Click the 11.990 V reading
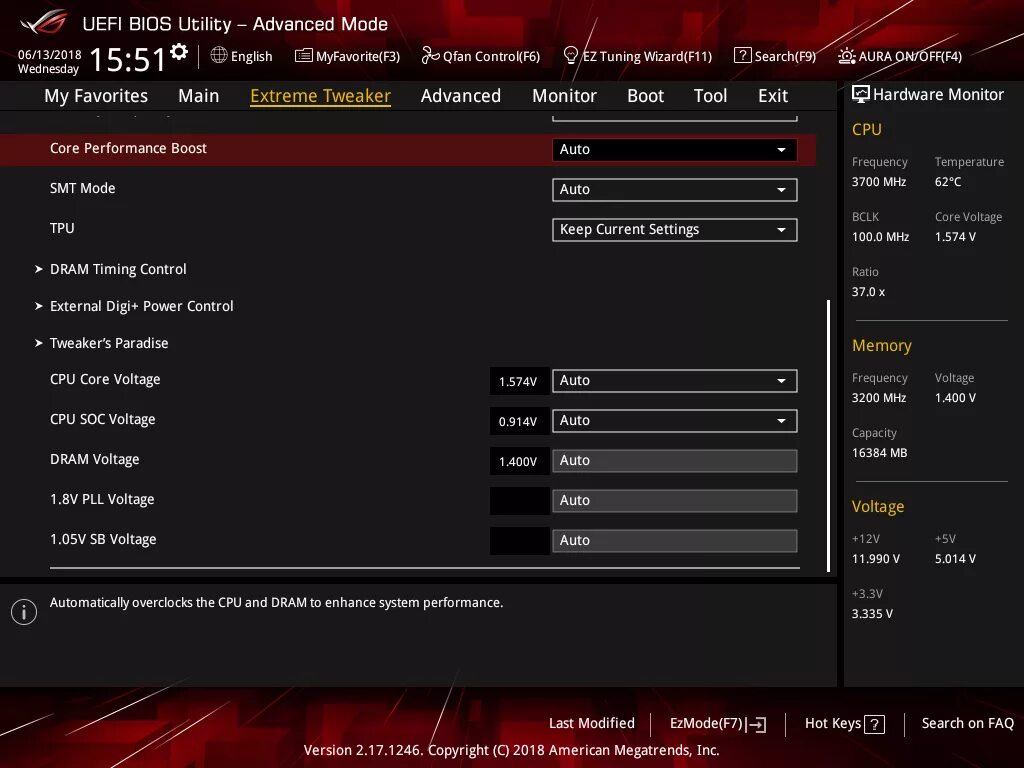Screen dimensions: 1024x768 [x=876, y=558]
